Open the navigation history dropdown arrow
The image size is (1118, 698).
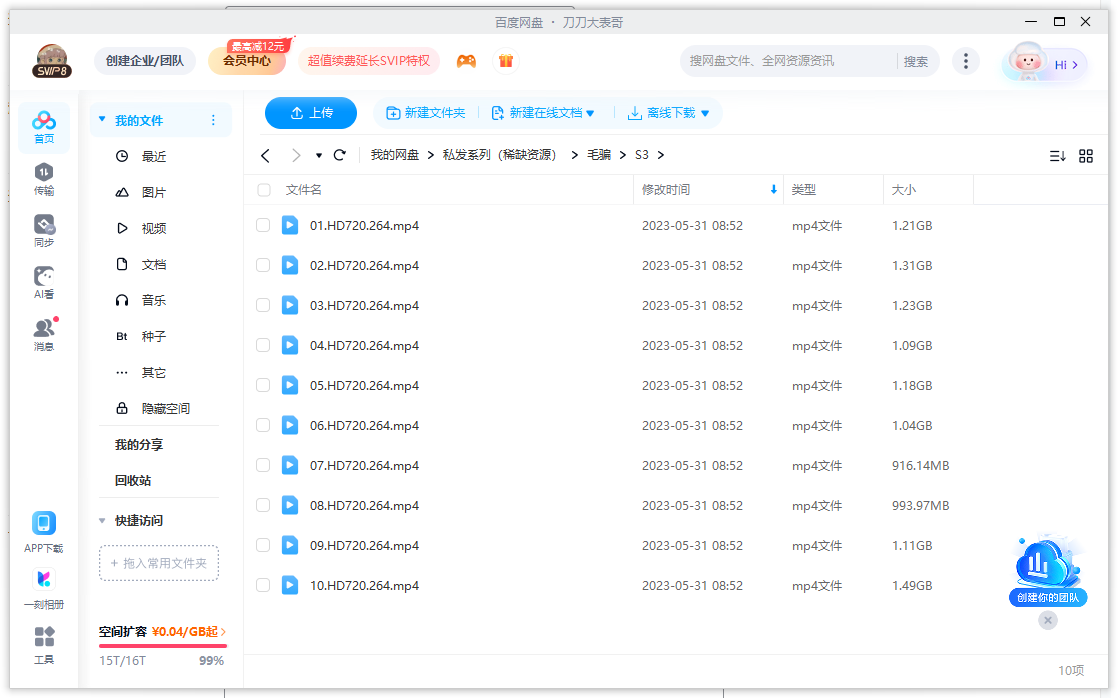point(319,155)
